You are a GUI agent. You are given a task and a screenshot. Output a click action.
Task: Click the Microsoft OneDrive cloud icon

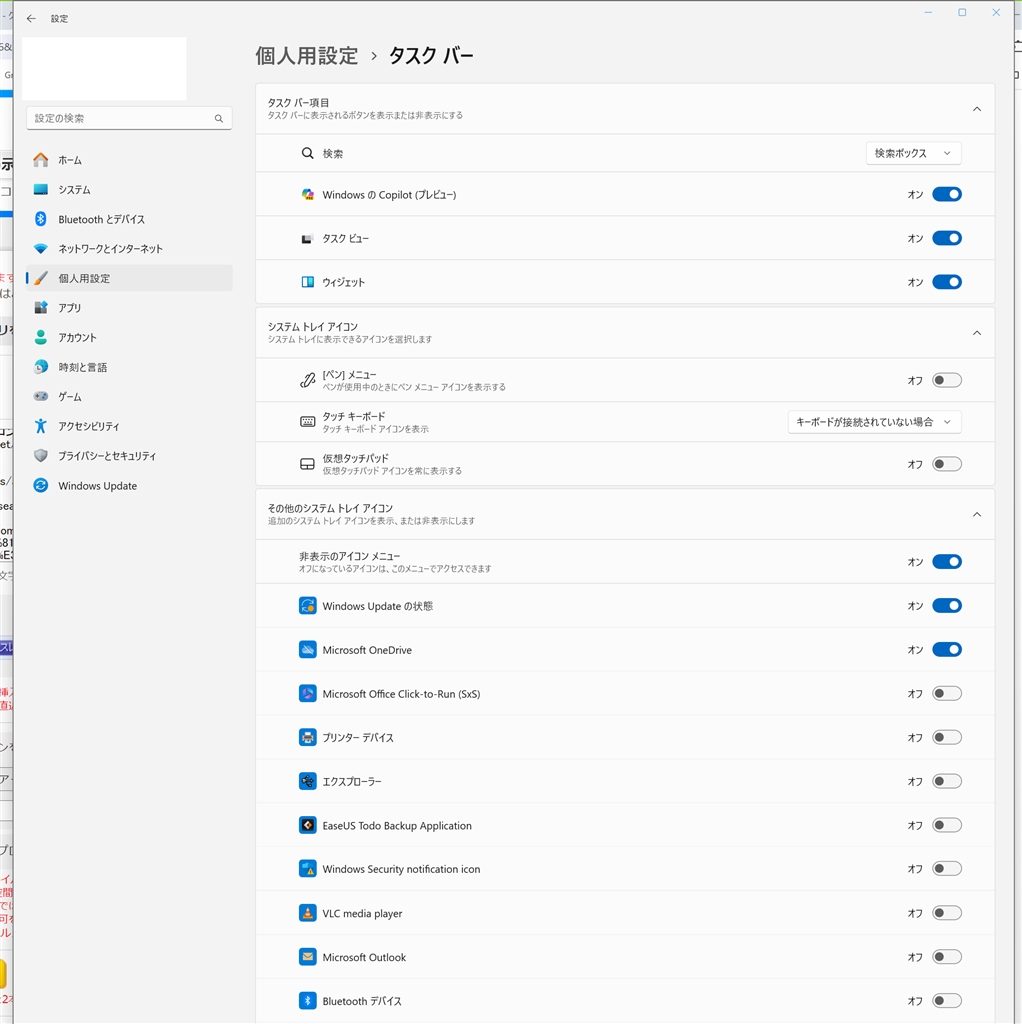(x=308, y=650)
